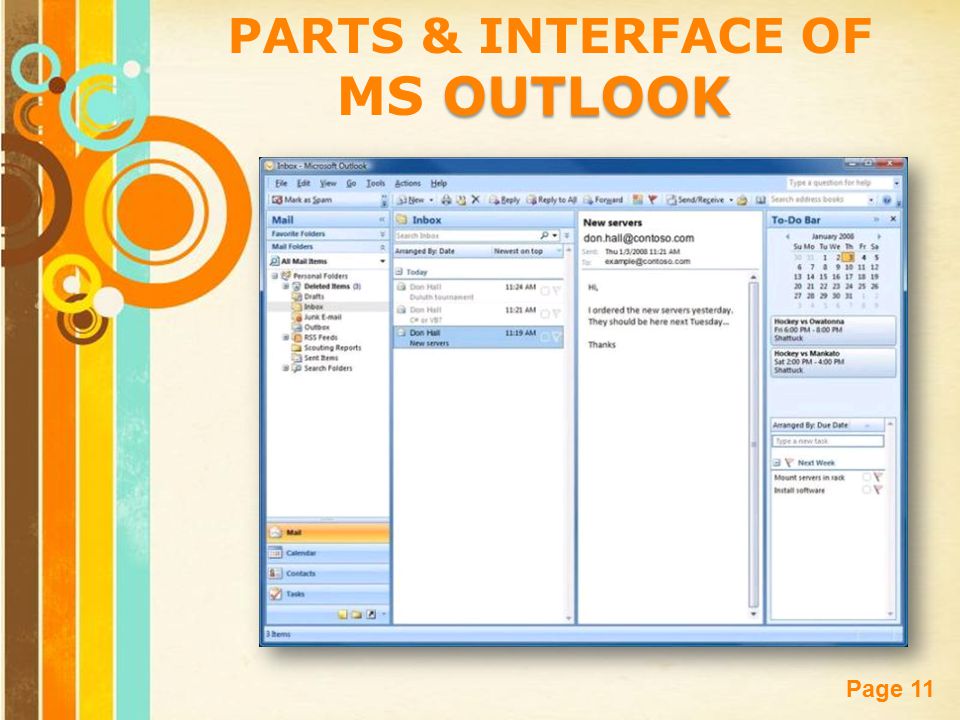The width and height of the screenshot is (960, 720).
Task: Open the New item dropdown arrow
Action: pos(431,200)
